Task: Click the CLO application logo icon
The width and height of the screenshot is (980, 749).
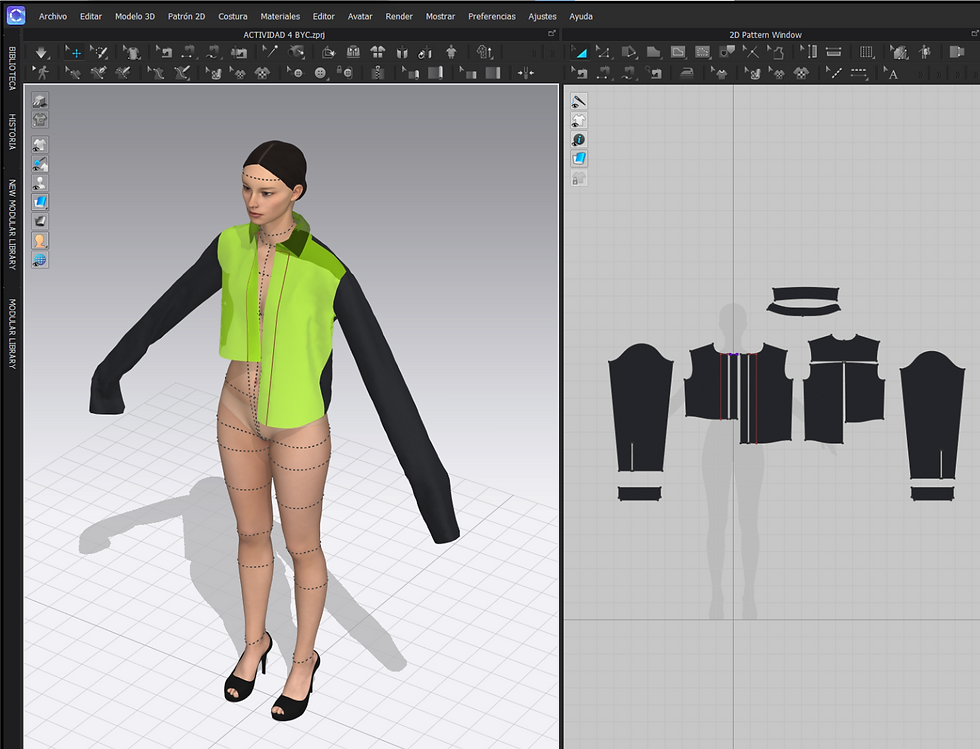Action: [14, 16]
